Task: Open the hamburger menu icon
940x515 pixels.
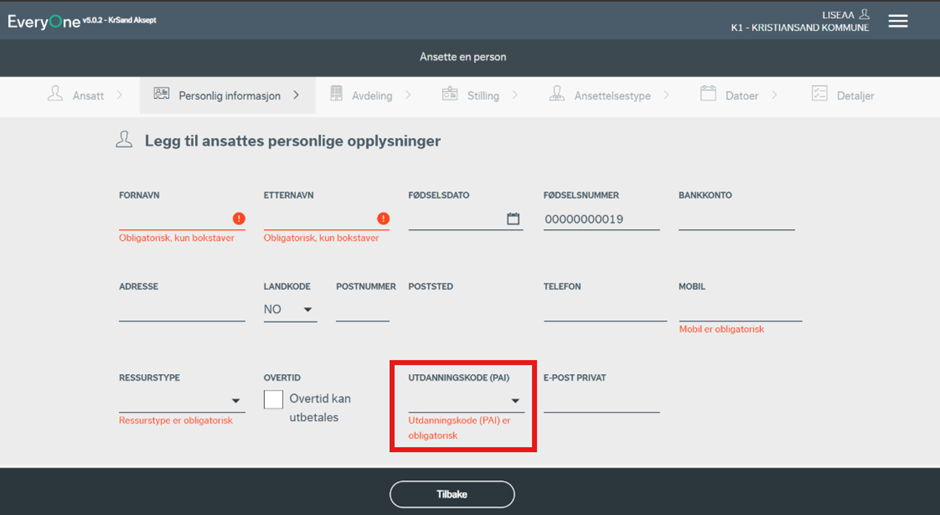Action: pyautogui.click(x=898, y=21)
